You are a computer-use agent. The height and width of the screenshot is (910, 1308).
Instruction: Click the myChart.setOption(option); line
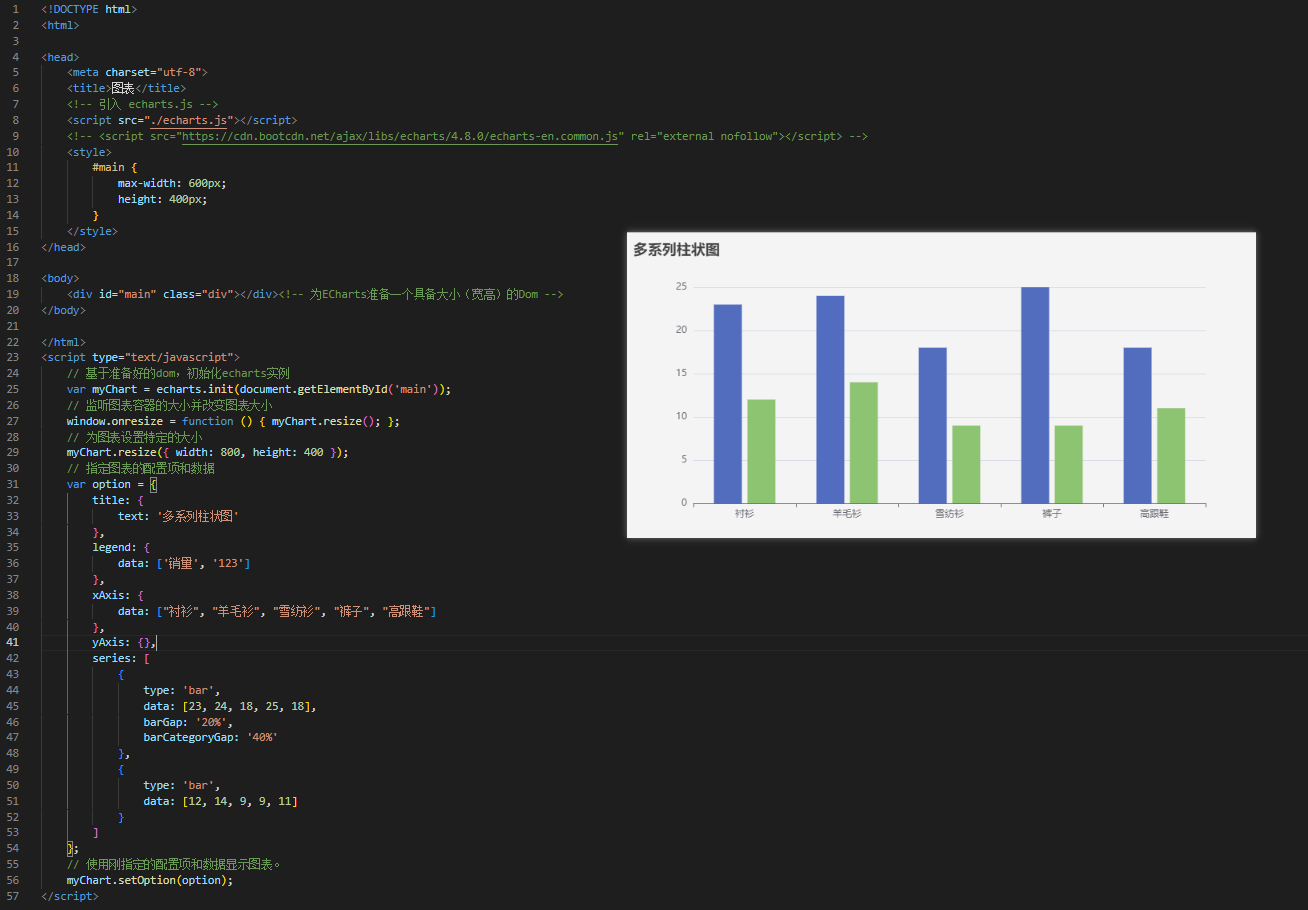click(150, 880)
